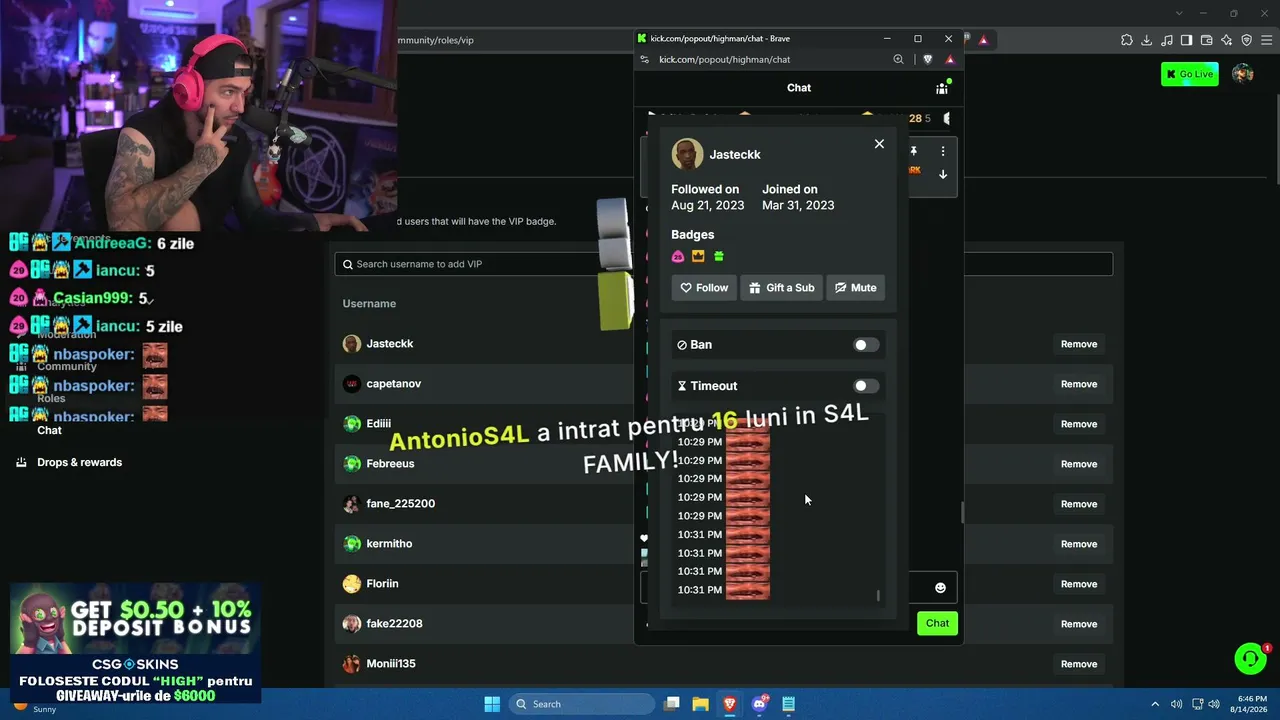The width and height of the screenshot is (1280, 720).
Task: Click the pink subscriber badge in user card
Action: (678, 257)
